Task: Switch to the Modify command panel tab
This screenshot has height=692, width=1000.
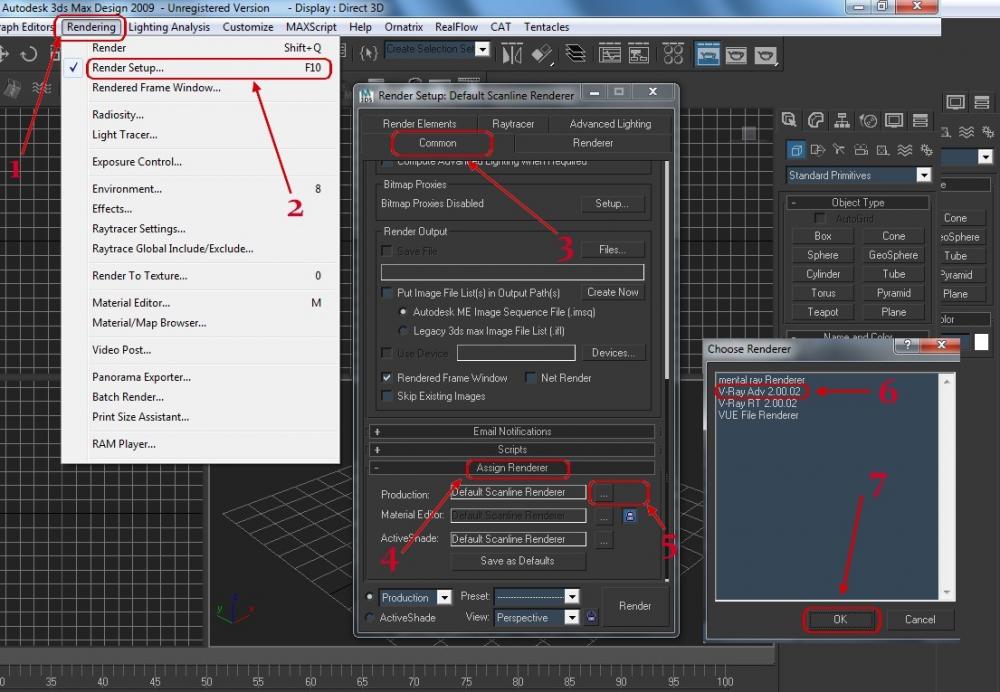Action: [816, 119]
